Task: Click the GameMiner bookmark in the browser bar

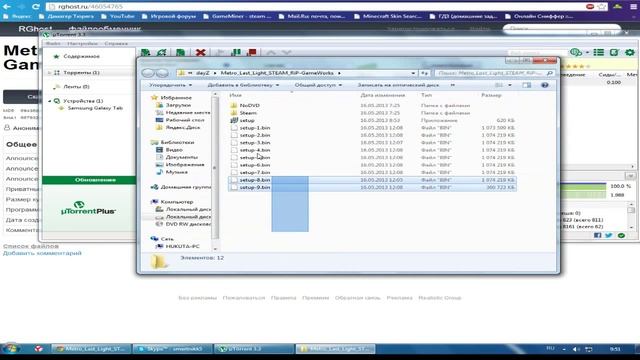Action: click(x=237, y=16)
